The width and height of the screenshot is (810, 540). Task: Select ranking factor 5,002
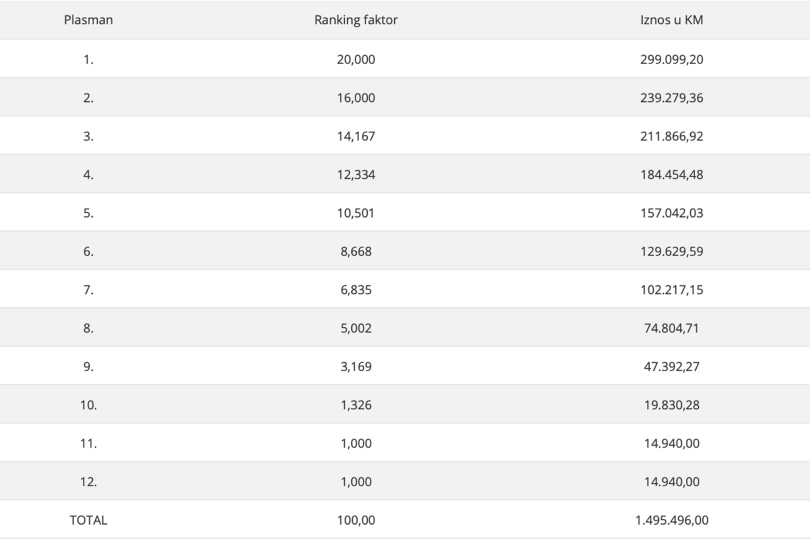tap(356, 328)
